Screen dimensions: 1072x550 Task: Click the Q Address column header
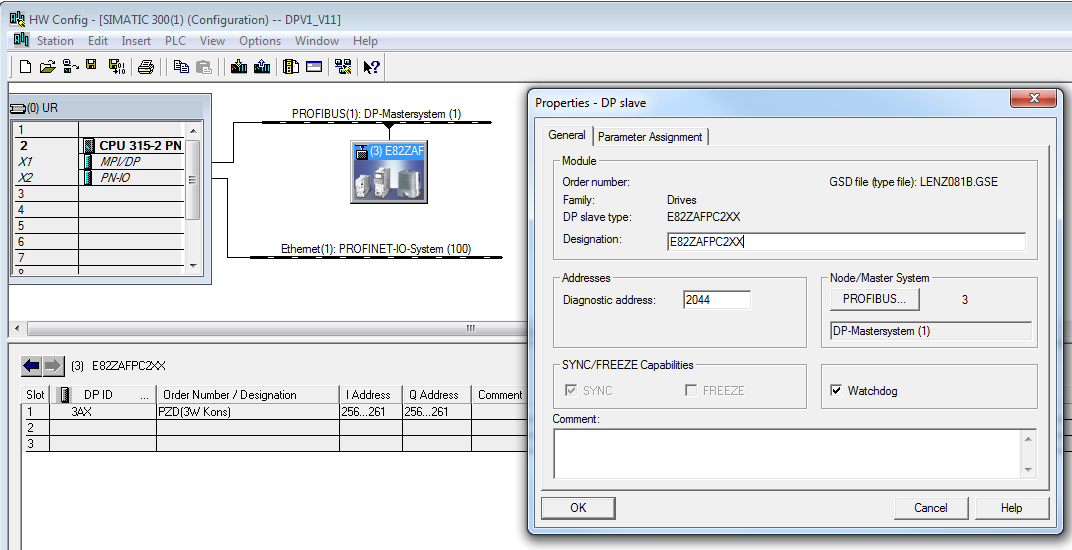pos(438,395)
